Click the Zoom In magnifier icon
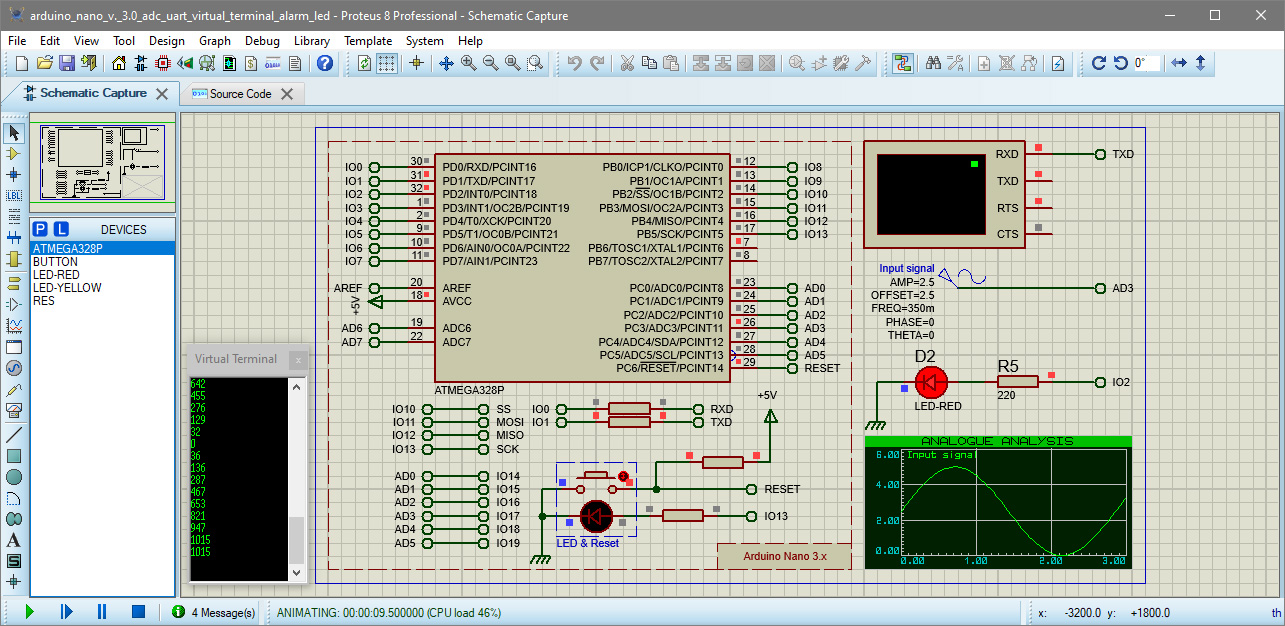 click(x=468, y=63)
